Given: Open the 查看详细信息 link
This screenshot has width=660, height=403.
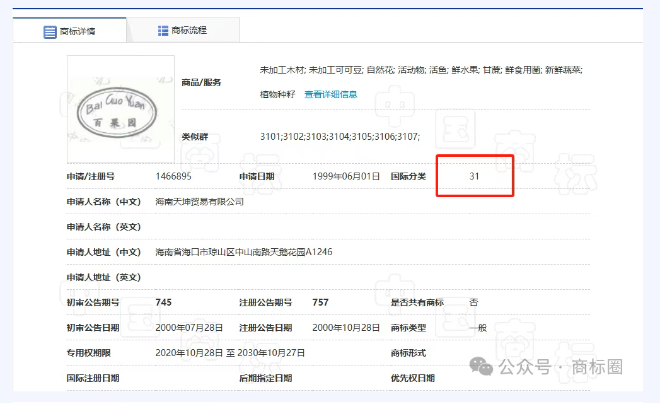Looking at the screenshot, I should coord(330,95).
